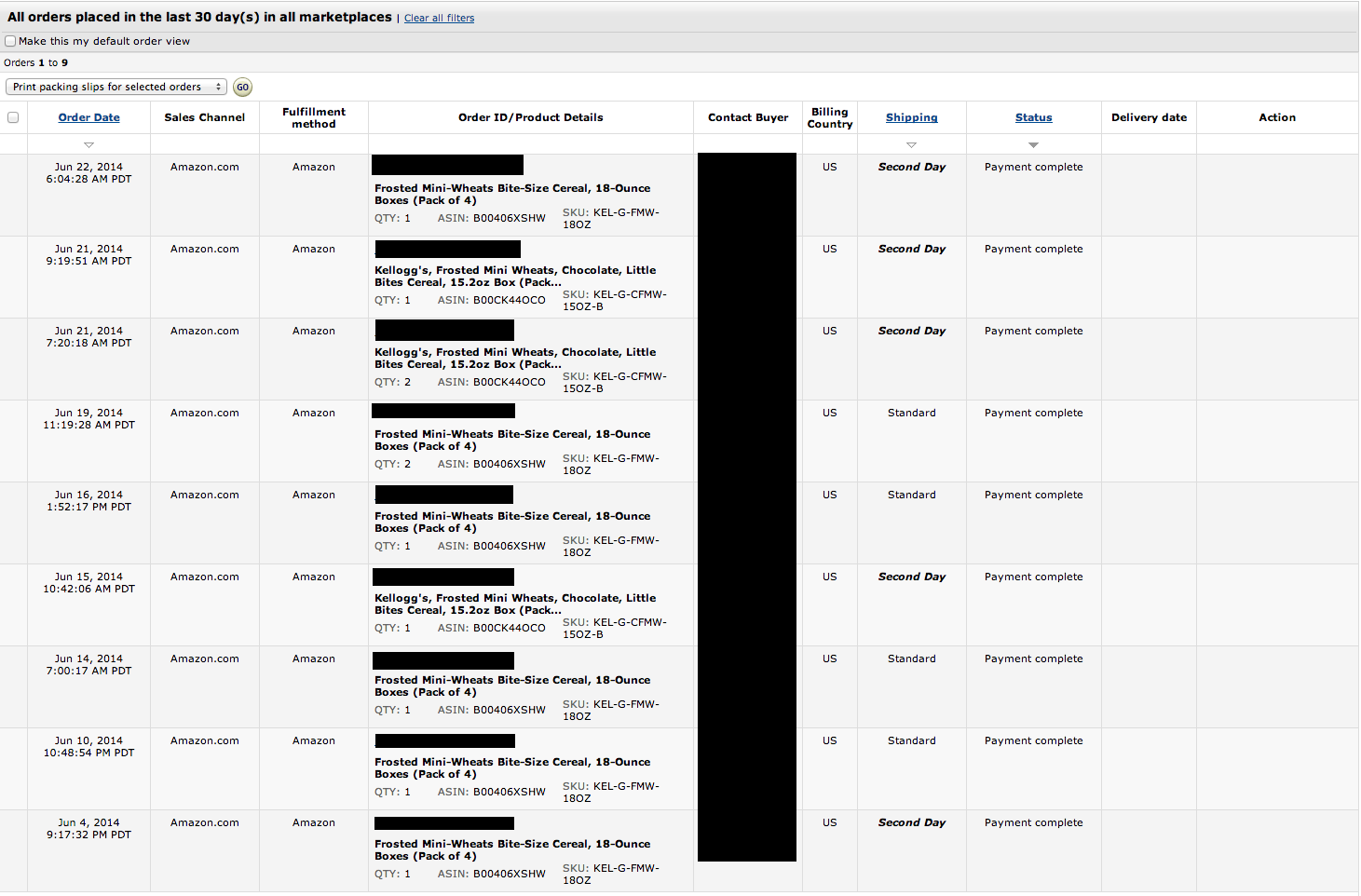Toggle the select-all orders checkbox
Viewport: 1361px width, 896px height.
(13, 117)
